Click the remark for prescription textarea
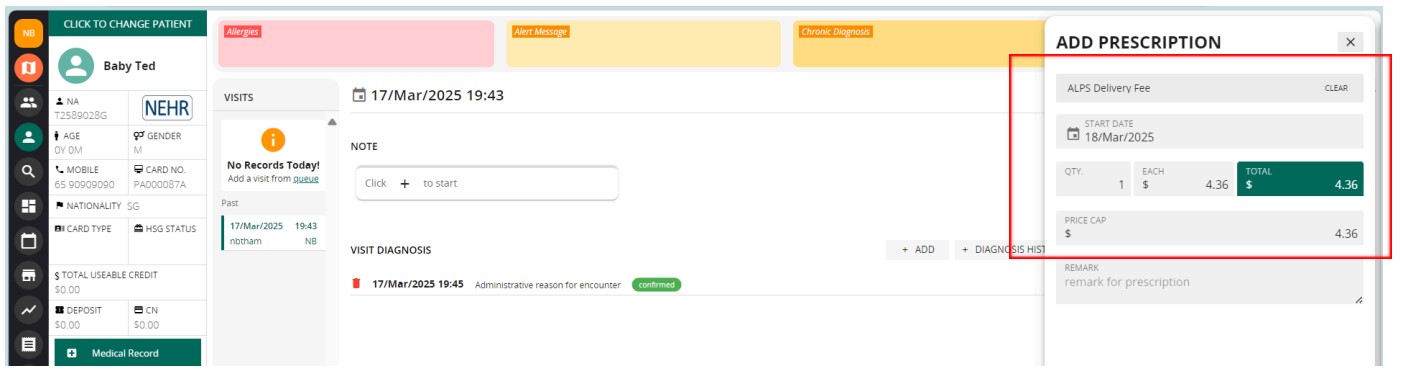 [x=1210, y=281]
